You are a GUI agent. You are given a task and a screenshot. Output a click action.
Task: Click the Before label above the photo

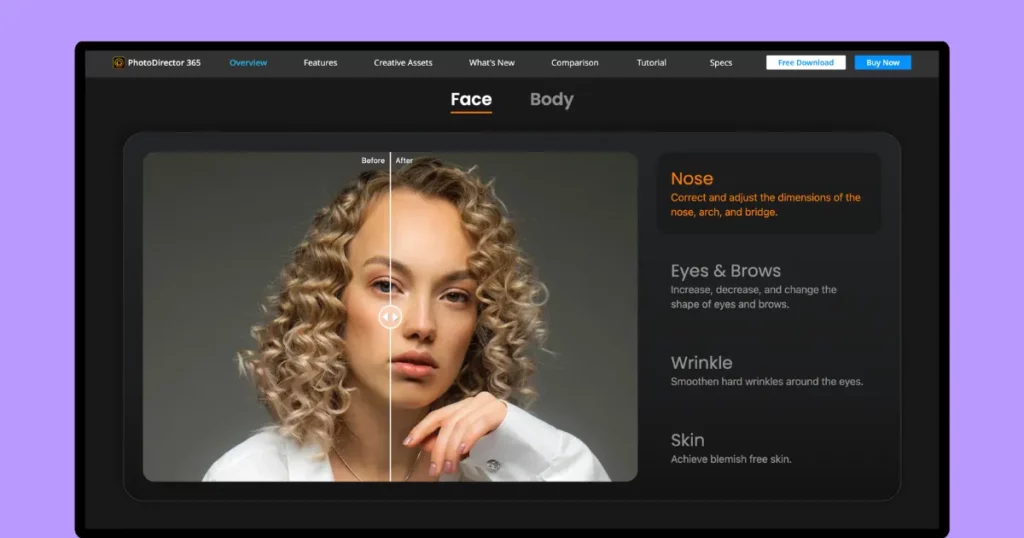click(x=373, y=161)
